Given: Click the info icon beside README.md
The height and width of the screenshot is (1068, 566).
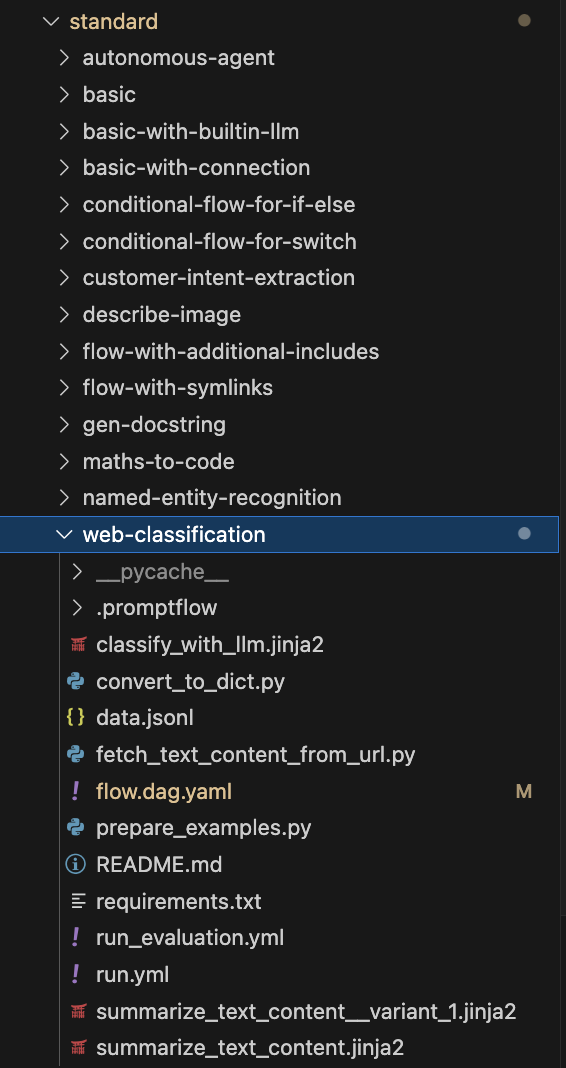Looking at the screenshot, I should [x=76, y=865].
